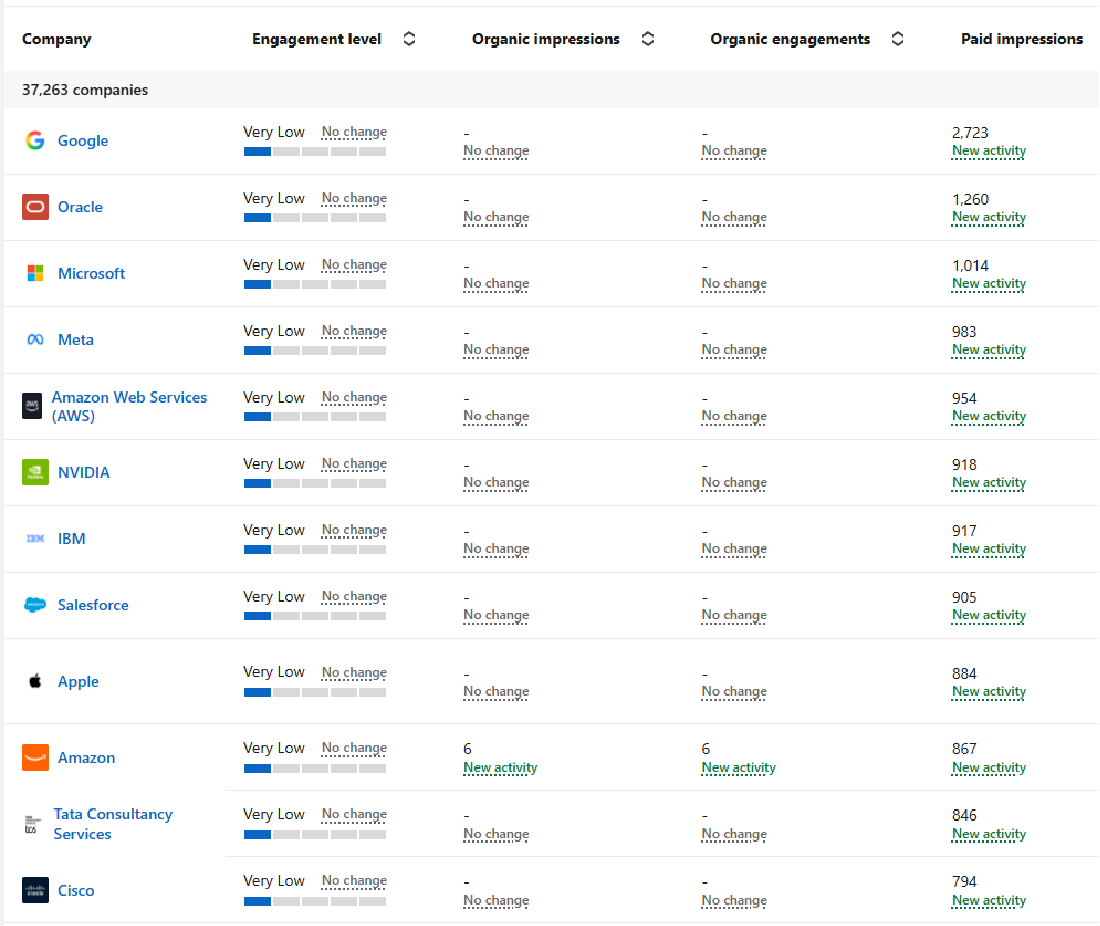Open the Amazon Web Services (AWS) link
This screenshot has width=1100, height=926.
(x=129, y=406)
